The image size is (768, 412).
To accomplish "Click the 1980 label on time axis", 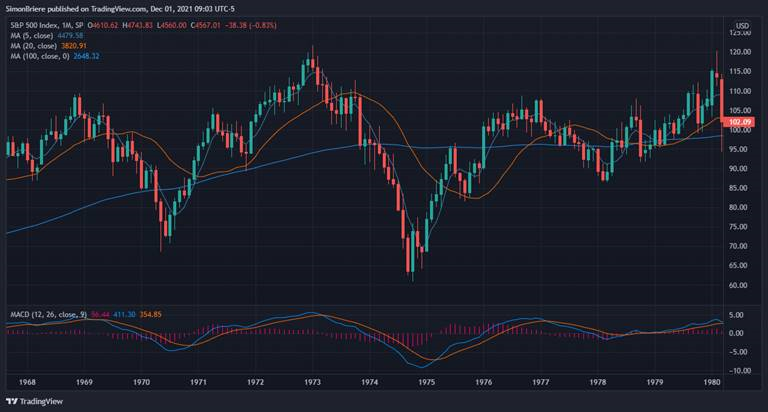I will (714, 382).
